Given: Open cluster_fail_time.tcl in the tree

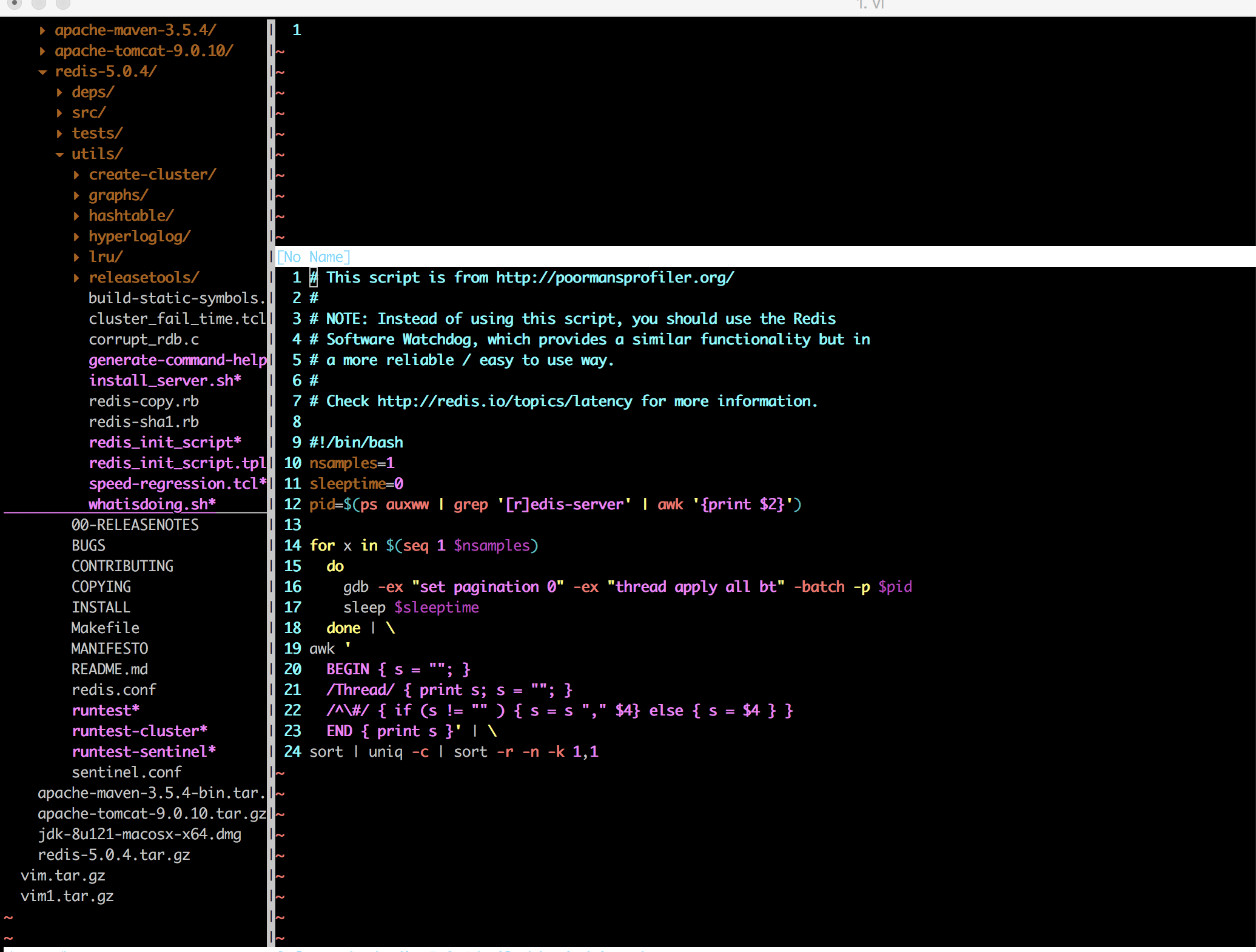Looking at the screenshot, I should point(177,319).
